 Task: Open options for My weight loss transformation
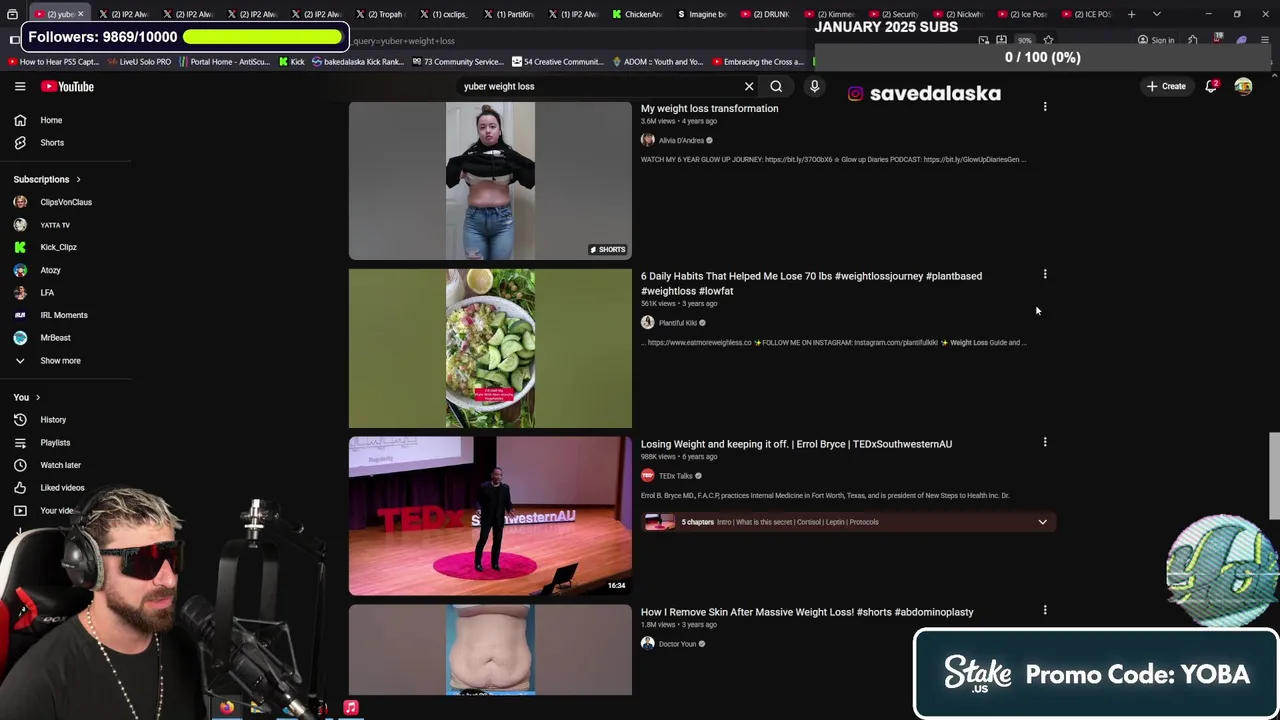1045,106
